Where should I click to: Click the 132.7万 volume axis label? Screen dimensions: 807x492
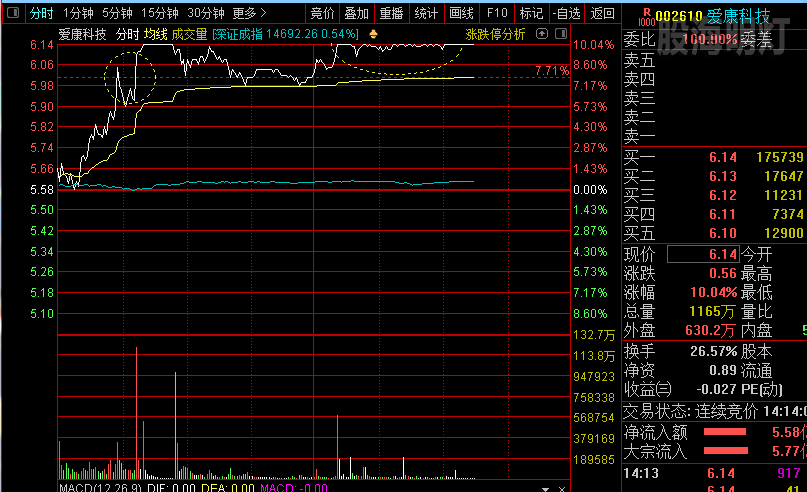point(594,335)
